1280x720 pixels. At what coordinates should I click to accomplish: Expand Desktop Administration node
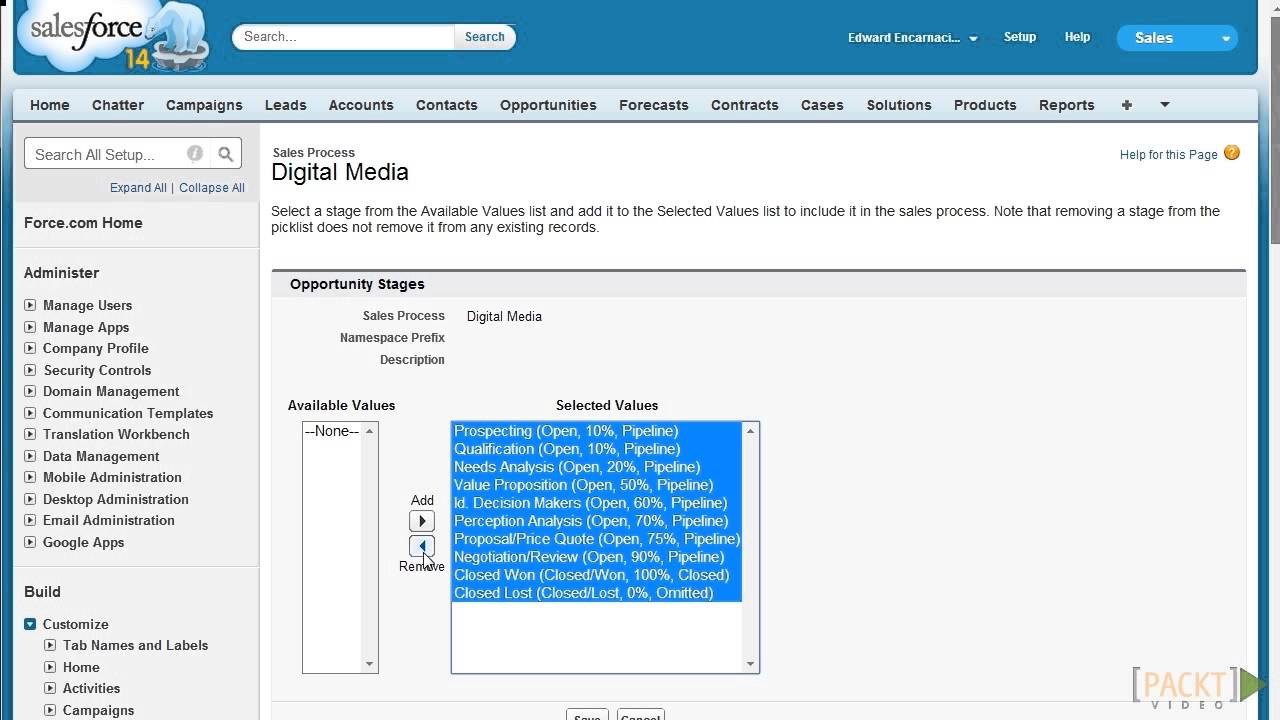point(30,499)
